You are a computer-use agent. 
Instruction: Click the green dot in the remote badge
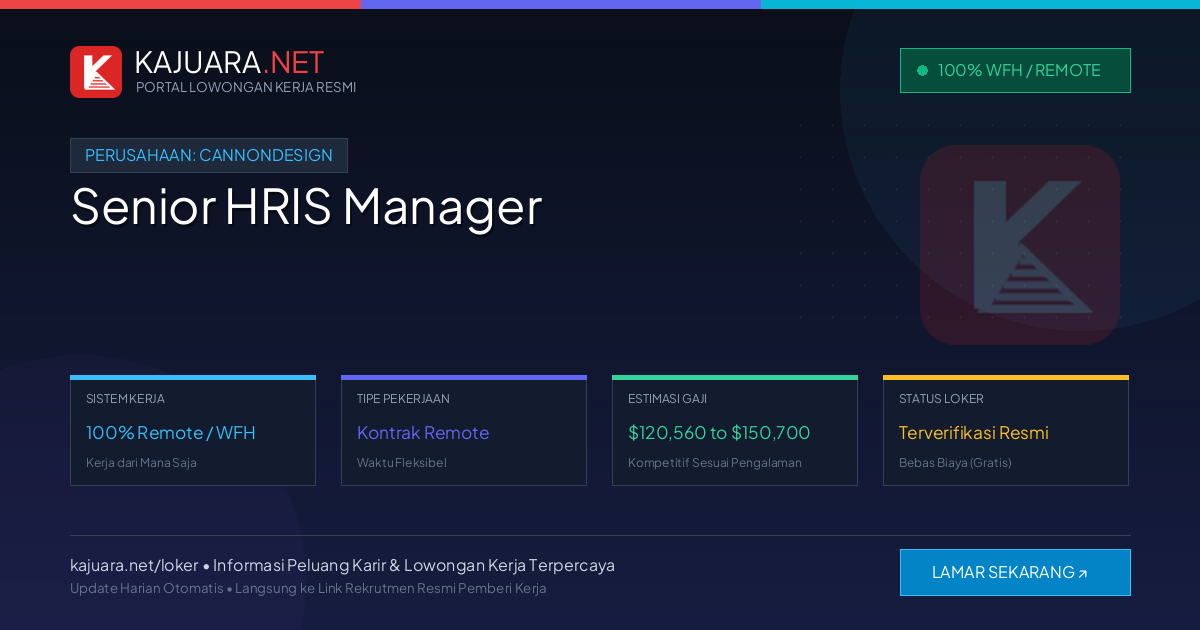coord(922,70)
